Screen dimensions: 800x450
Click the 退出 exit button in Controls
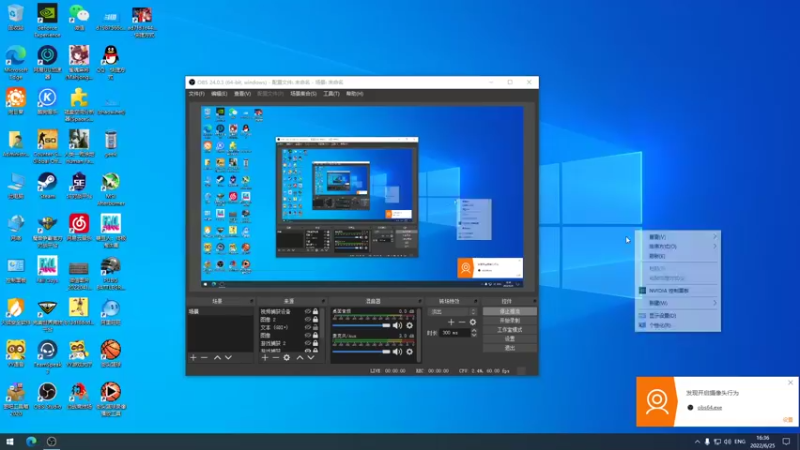click(510, 348)
